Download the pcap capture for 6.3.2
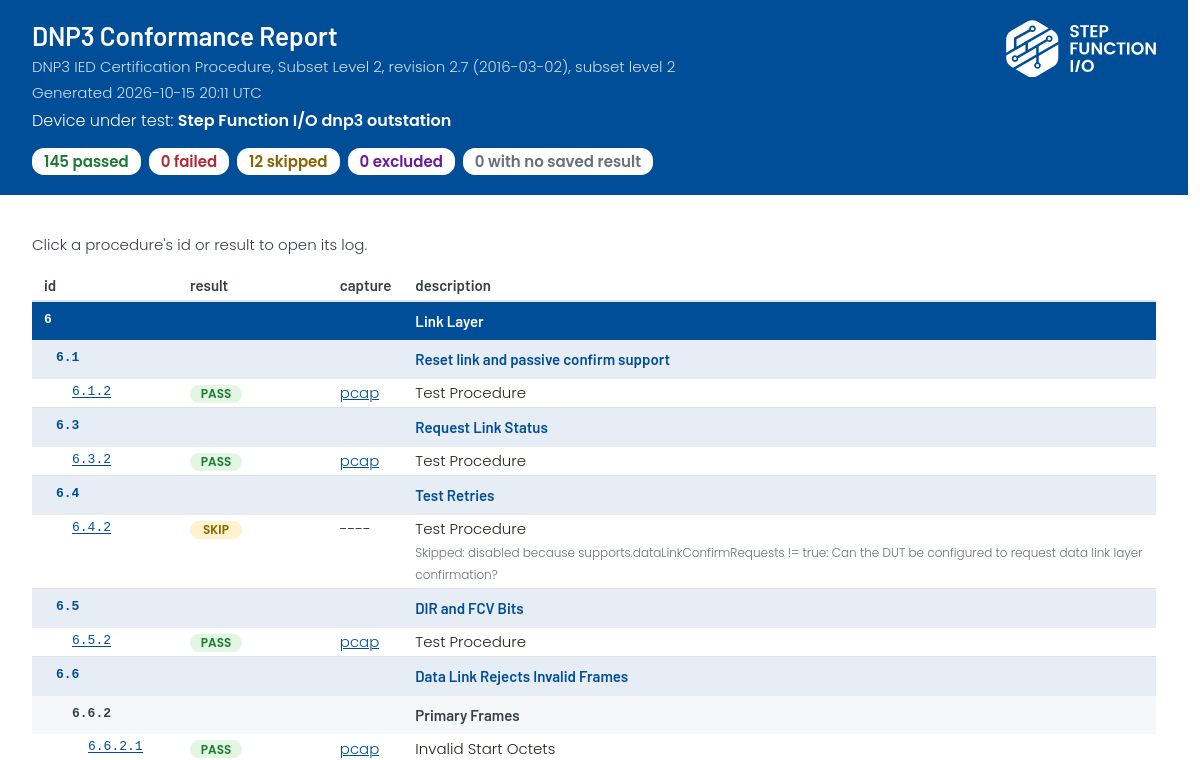Viewport: 1200px width, 760px height. (359, 461)
